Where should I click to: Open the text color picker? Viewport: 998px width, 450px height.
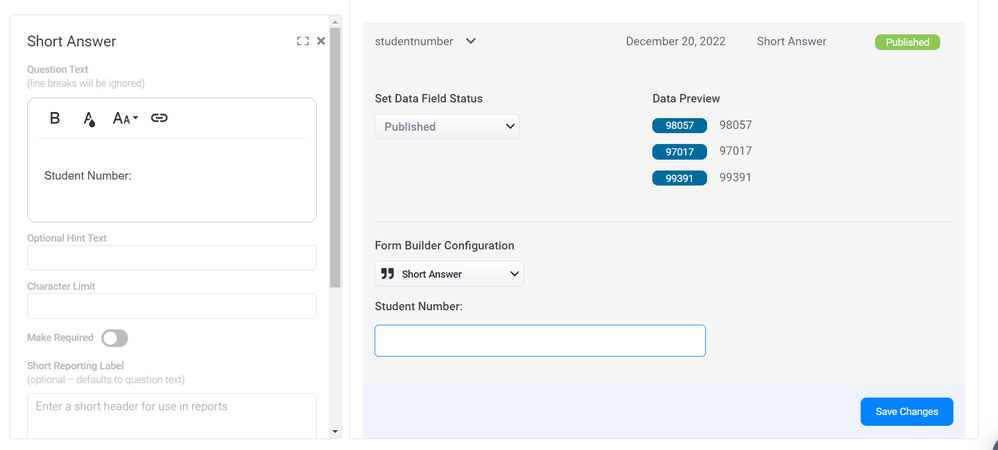click(89, 119)
